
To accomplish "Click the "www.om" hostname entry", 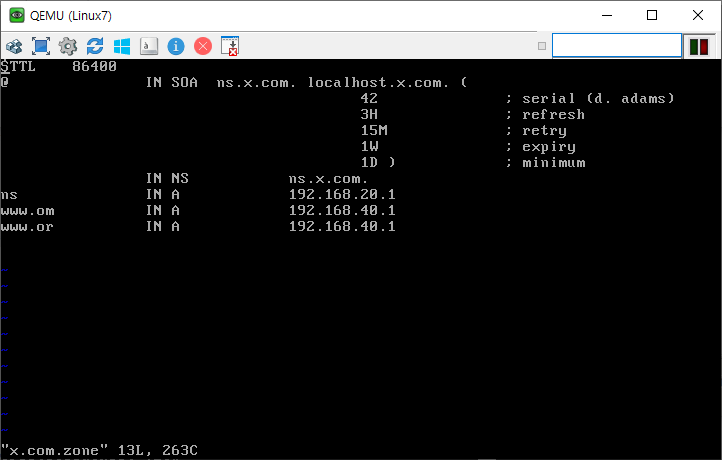I will pyautogui.click(x=27, y=211).
